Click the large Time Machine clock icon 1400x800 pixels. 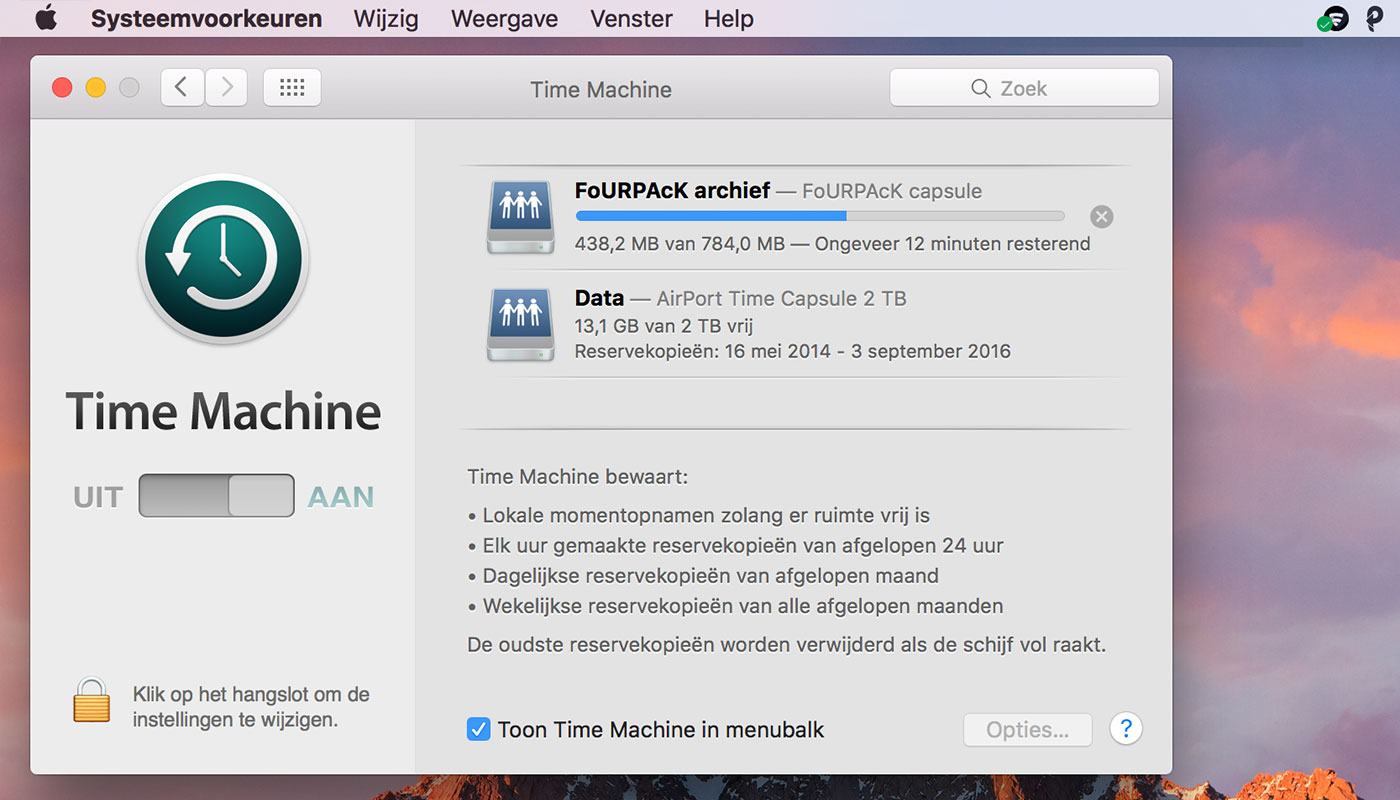pos(223,260)
